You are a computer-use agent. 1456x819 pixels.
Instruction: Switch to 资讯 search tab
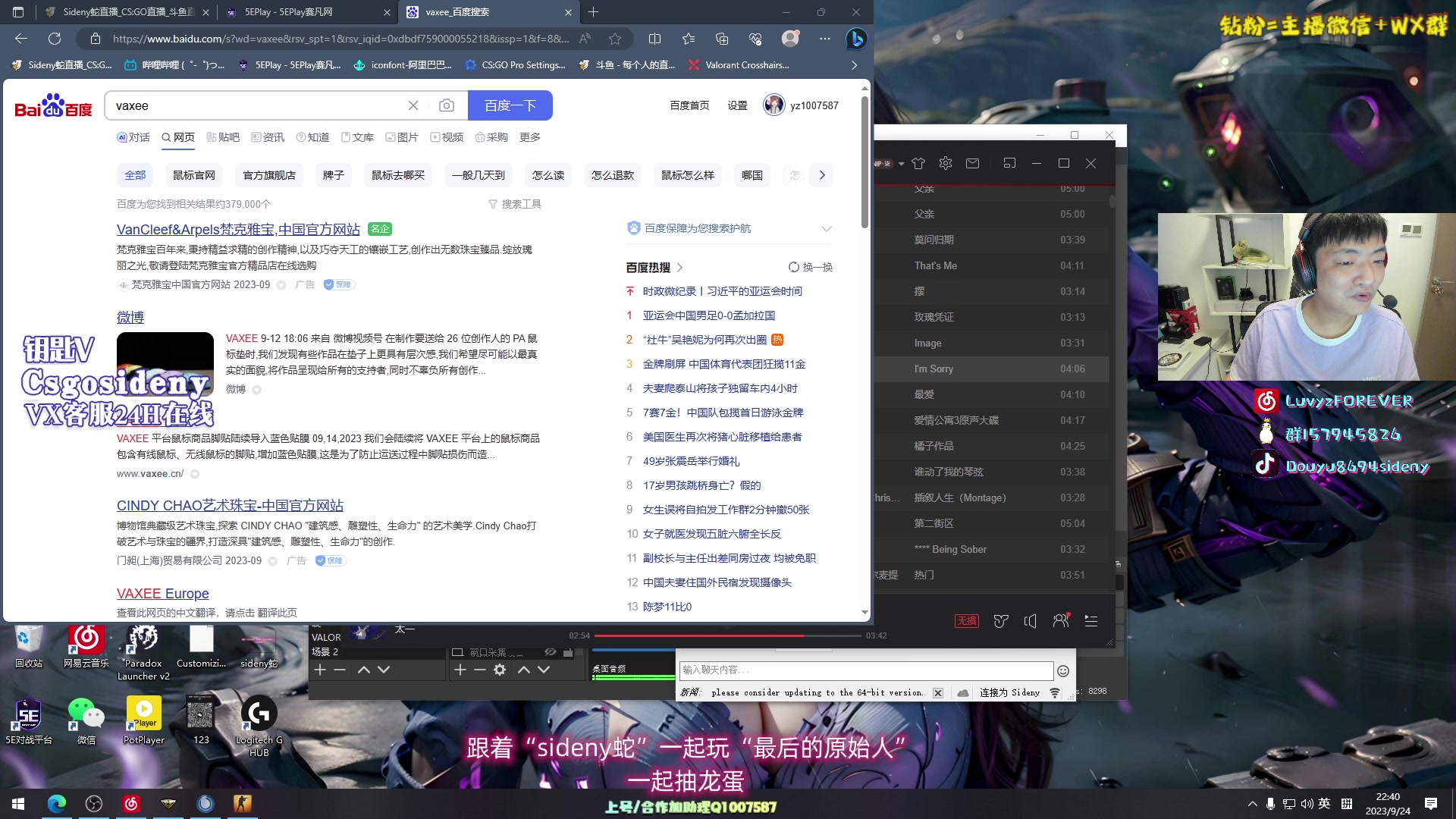268,137
